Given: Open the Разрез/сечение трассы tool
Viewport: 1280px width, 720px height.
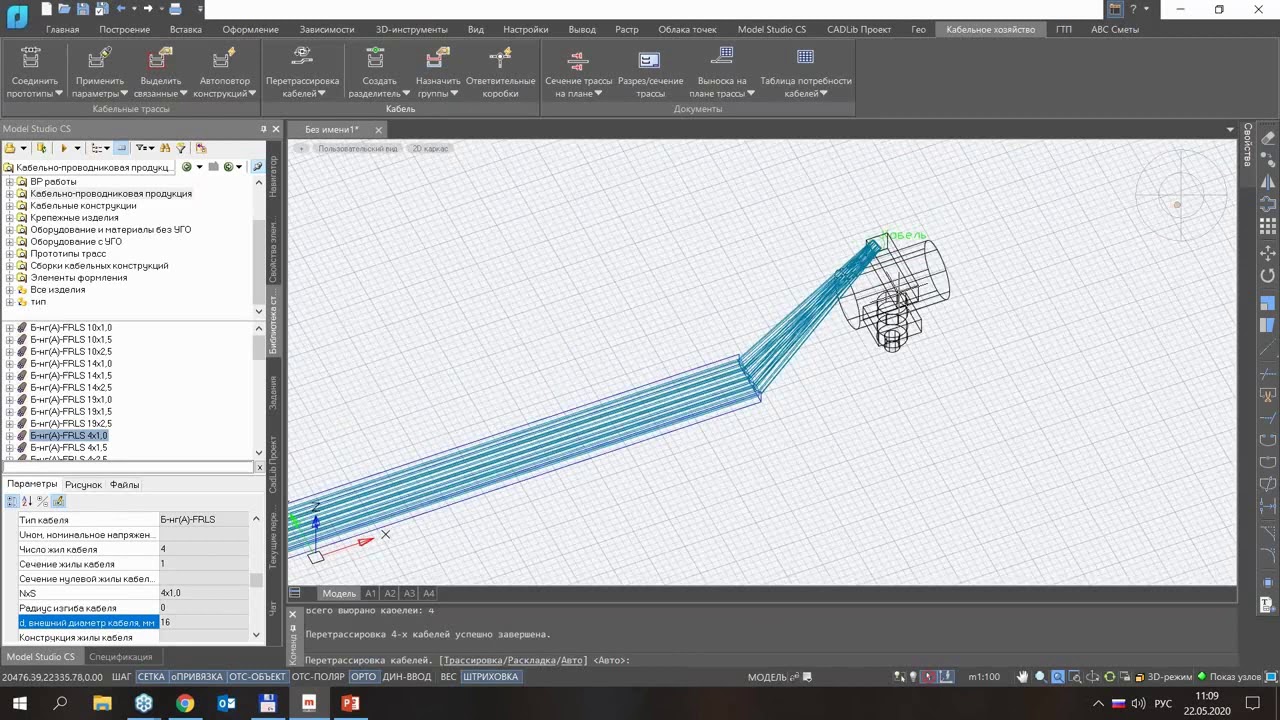Looking at the screenshot, I should coord(651,70).
